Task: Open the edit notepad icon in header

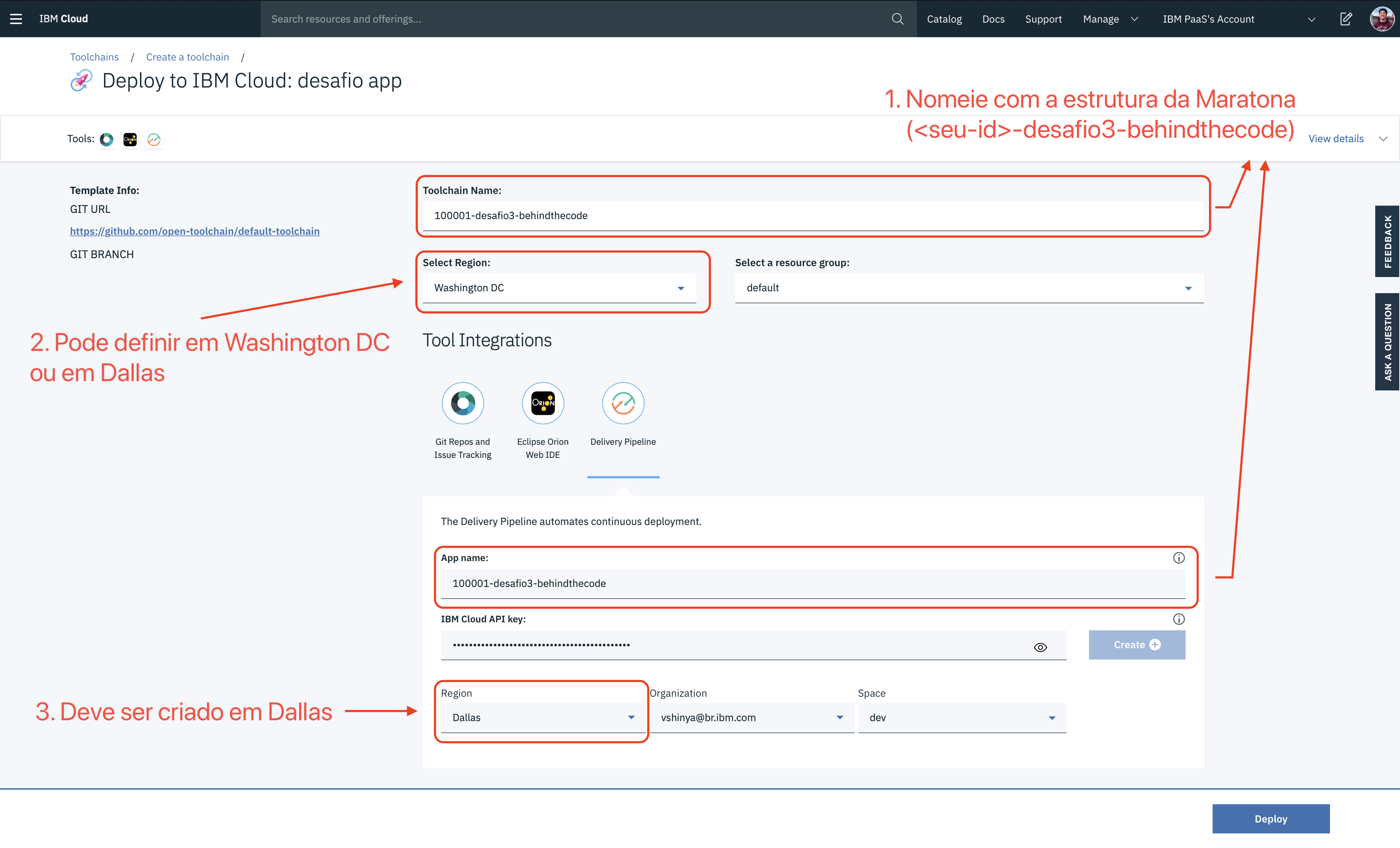Action: pyautogui.click(x=1345, y=19)
